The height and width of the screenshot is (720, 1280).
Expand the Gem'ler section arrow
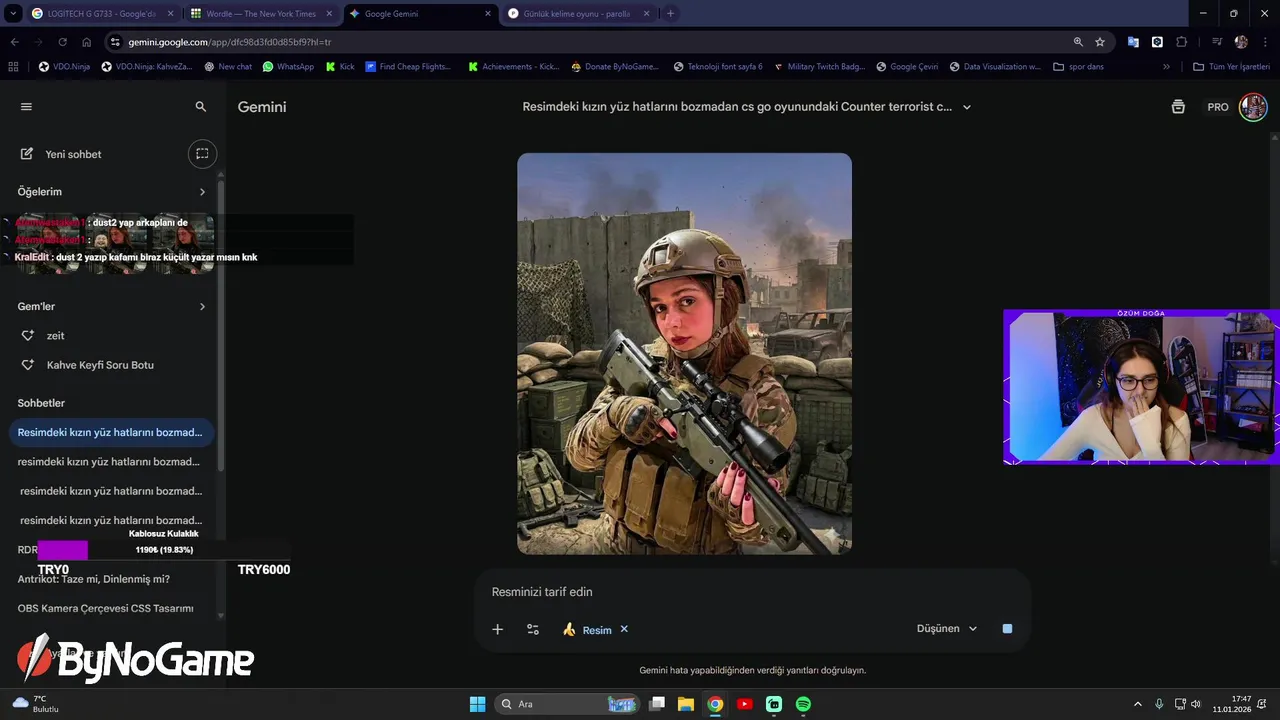[202, 307]
